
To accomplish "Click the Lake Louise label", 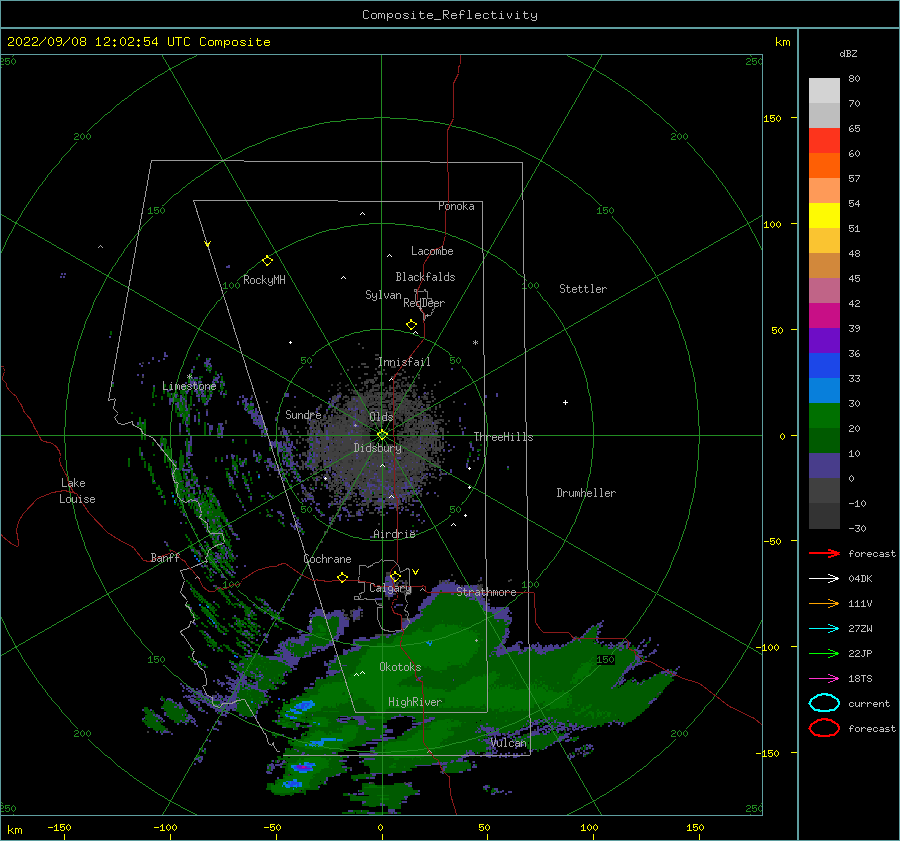I will pos(77,491).
